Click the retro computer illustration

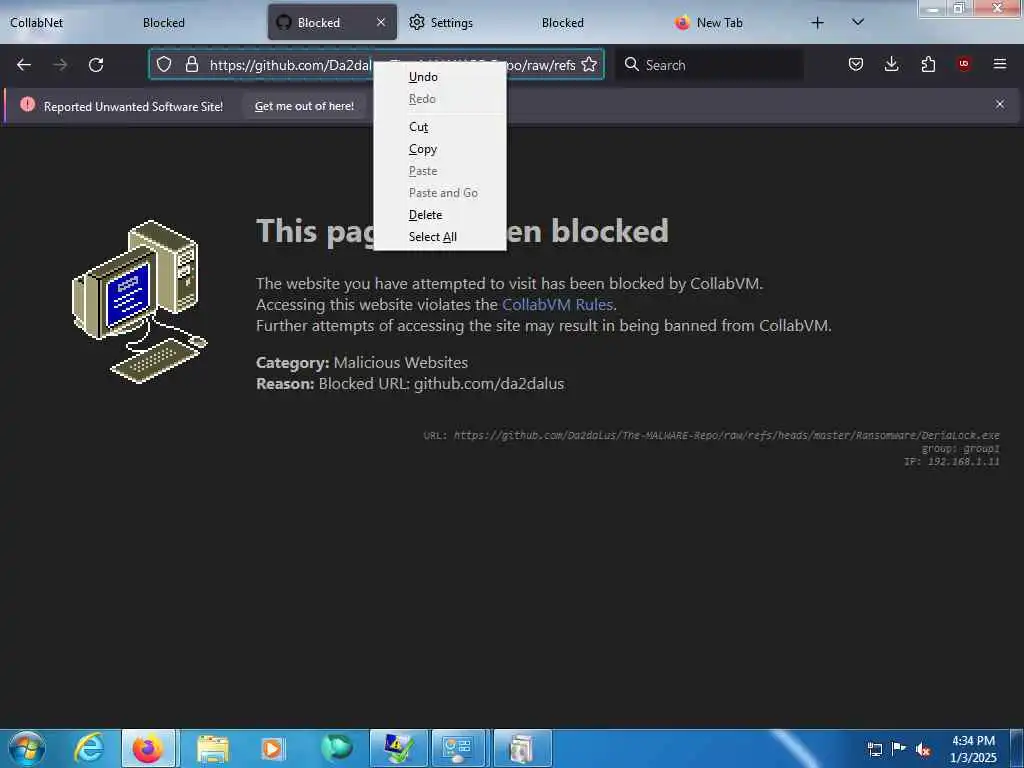[139, 302]
